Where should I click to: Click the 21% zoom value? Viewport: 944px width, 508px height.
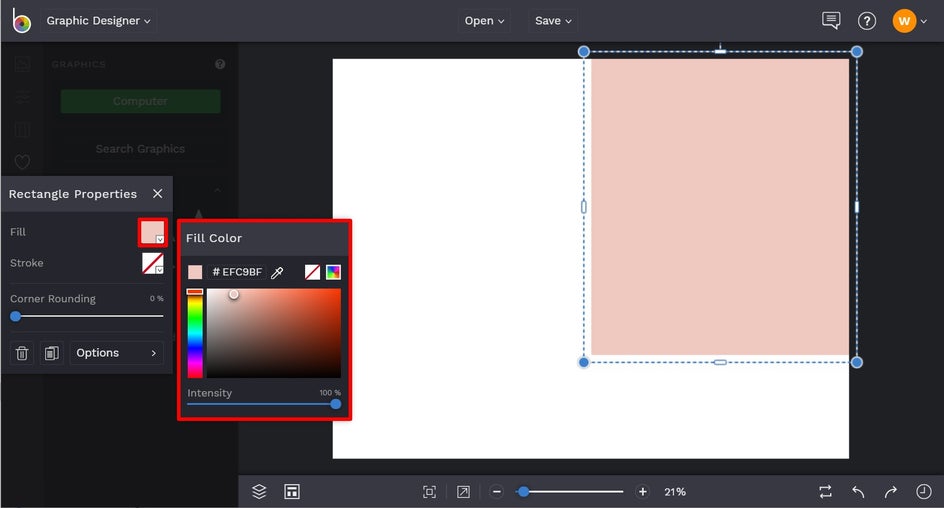pos(675,492)
